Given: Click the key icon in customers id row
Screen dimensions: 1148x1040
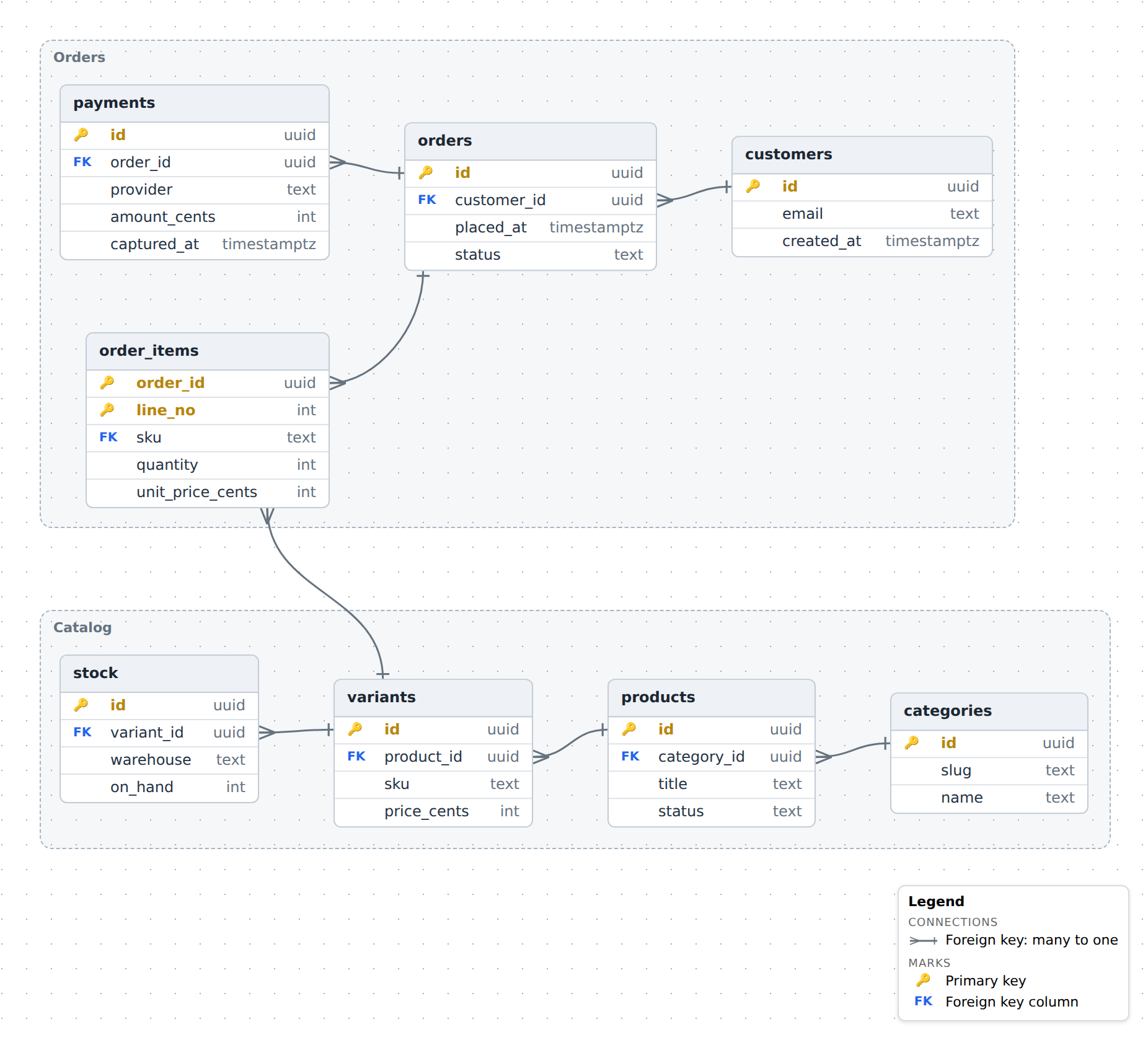Looking at the screenshot, I should 753,186.
